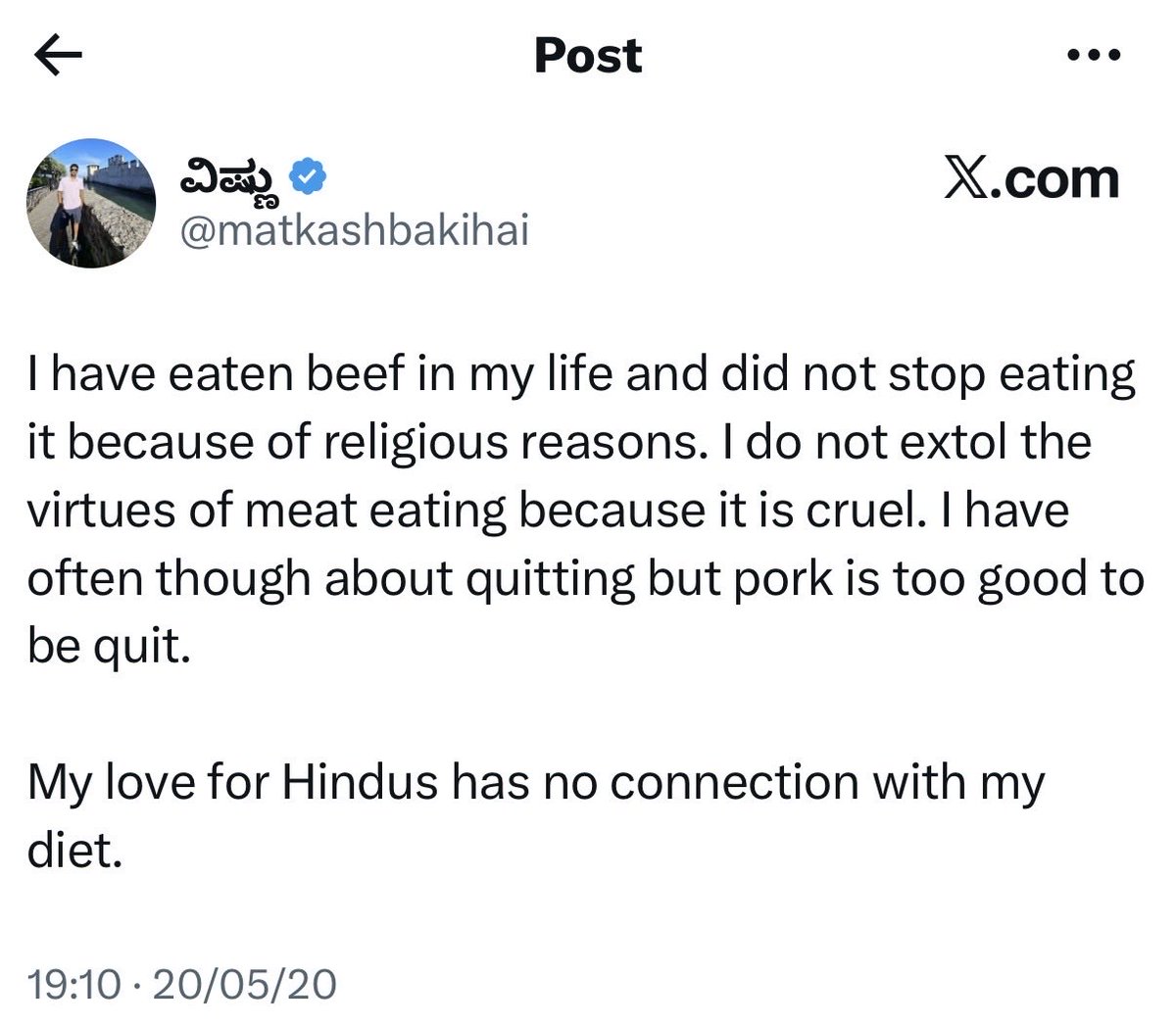Go back using the left arrow icon
This screenshot has width=1176, height=1025.
(x=58, y=58)
